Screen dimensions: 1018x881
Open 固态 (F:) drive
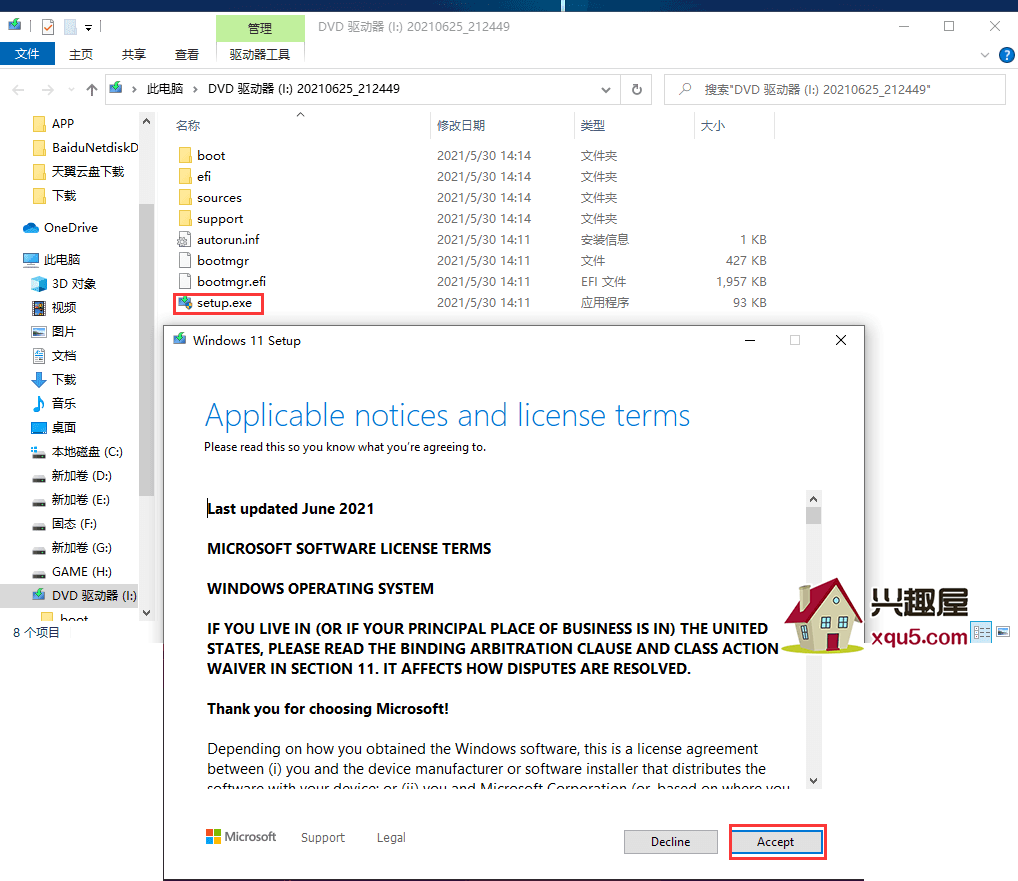(64, 524)
